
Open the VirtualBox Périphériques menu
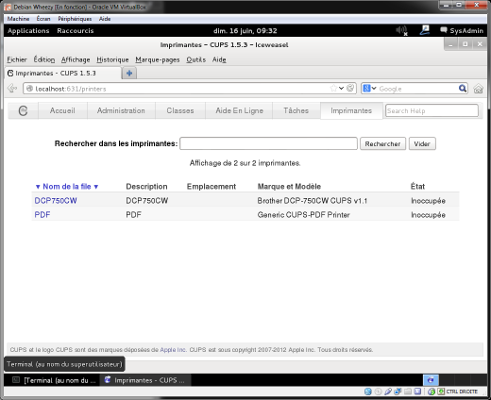[75, 19]
